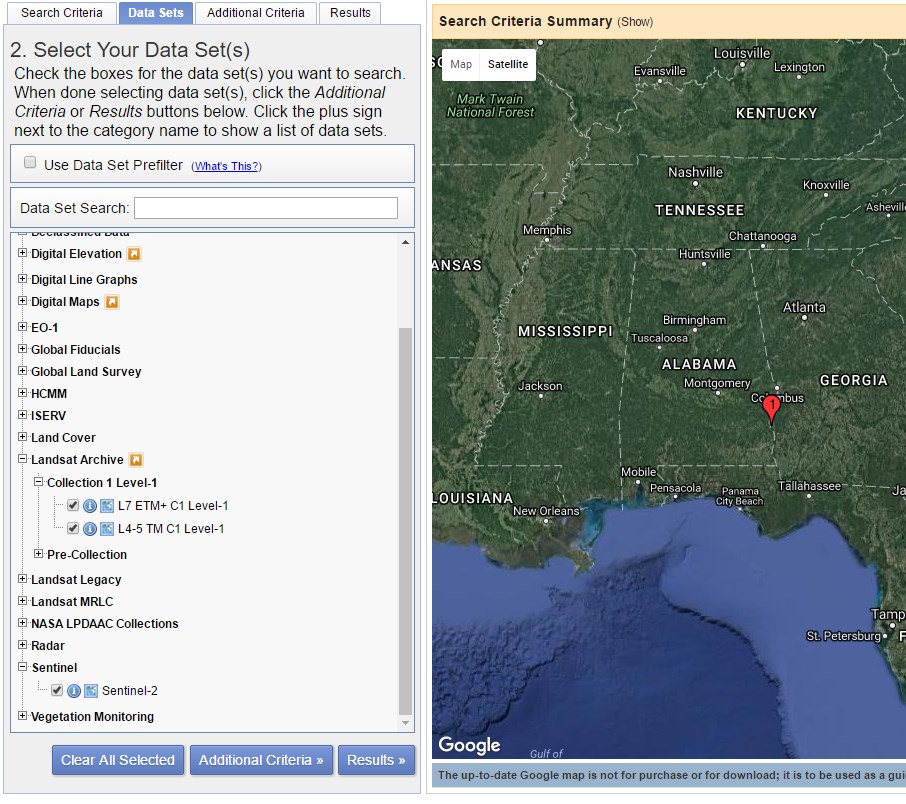Viewport: 906px width, 804px height.
Task: Expand Pre-Collection node
Action: [39, 554]
